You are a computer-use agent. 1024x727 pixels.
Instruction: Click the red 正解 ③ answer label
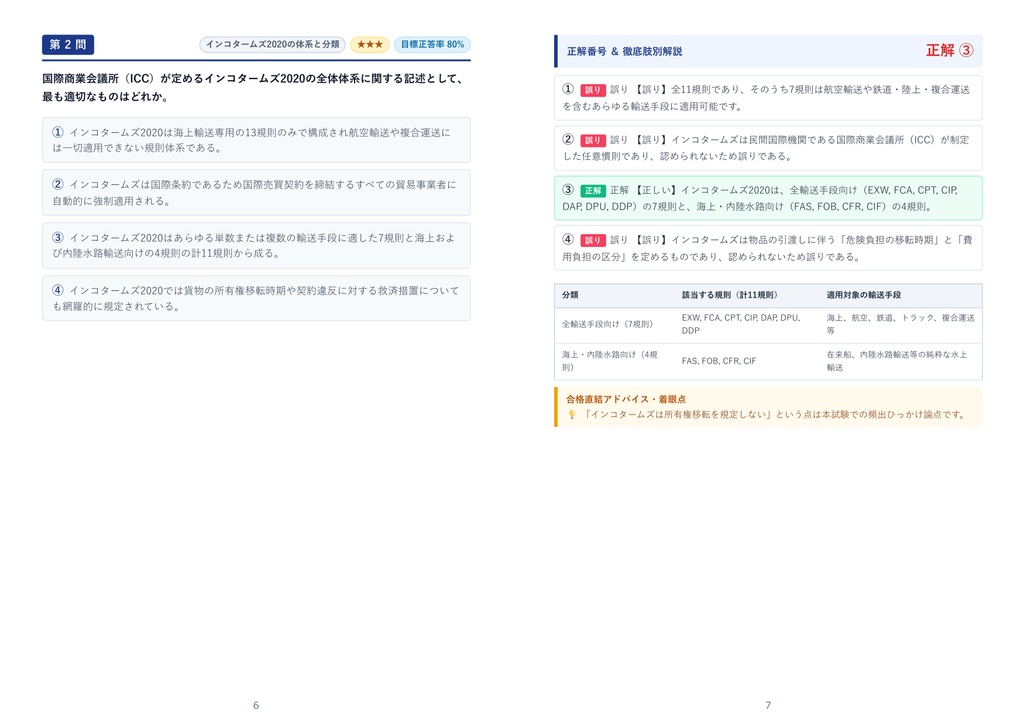950,50
